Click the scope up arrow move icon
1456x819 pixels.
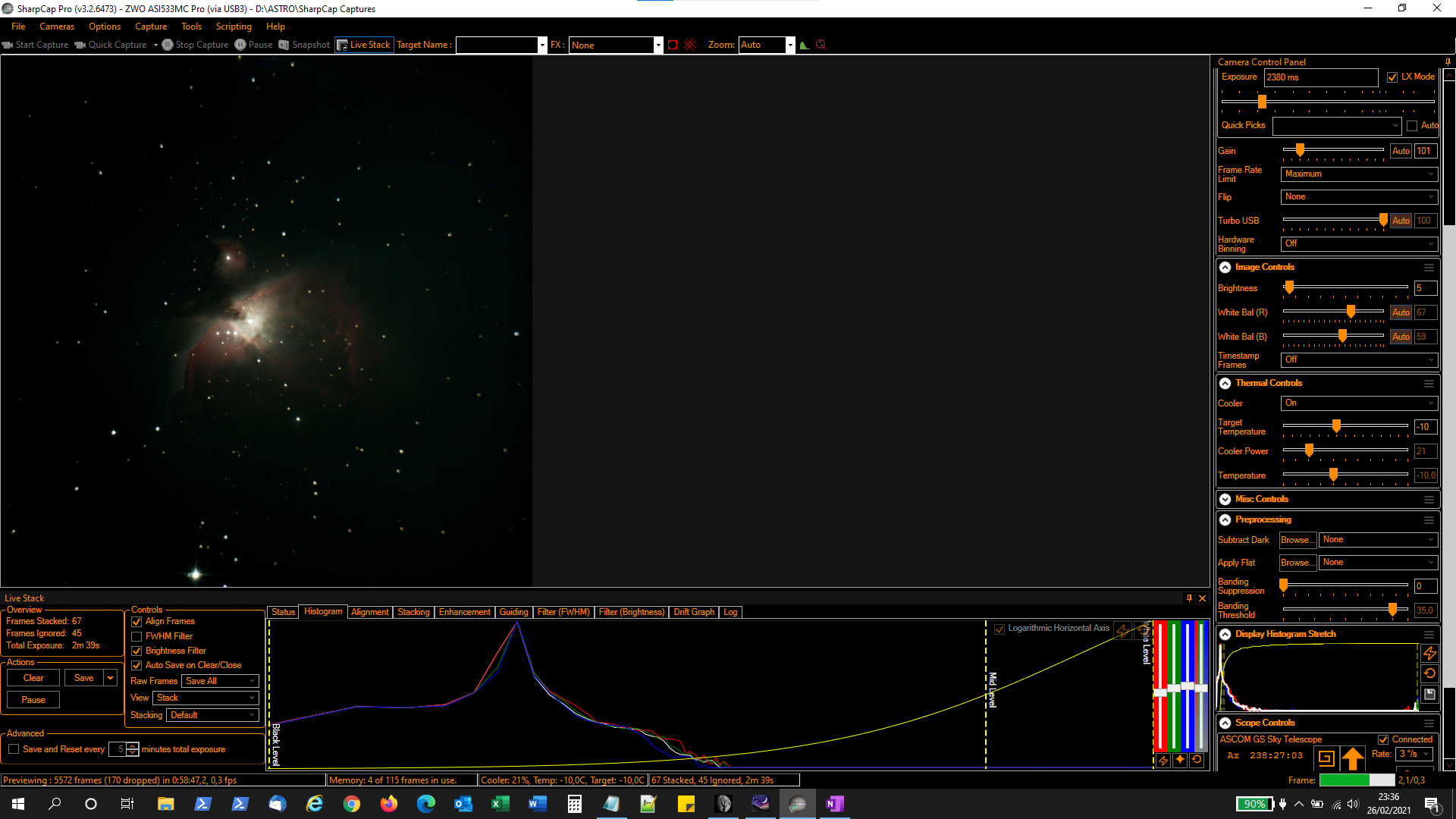1353,757
